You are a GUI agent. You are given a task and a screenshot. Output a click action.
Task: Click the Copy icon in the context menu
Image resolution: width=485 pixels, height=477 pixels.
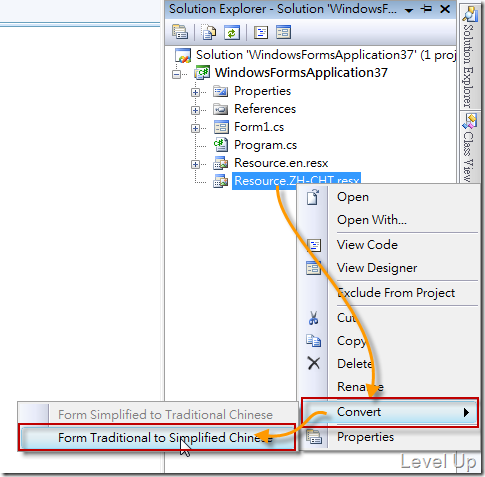point(313,341)
